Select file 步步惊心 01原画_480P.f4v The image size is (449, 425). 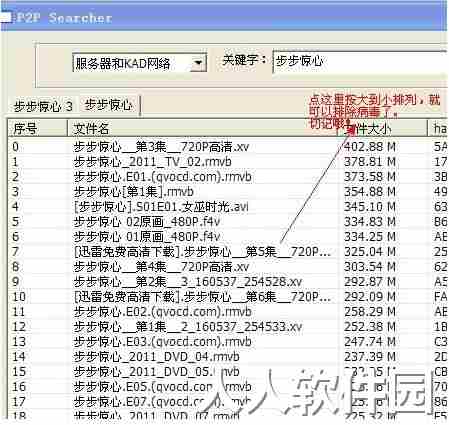pyautogui.click(x=147, y=237)
